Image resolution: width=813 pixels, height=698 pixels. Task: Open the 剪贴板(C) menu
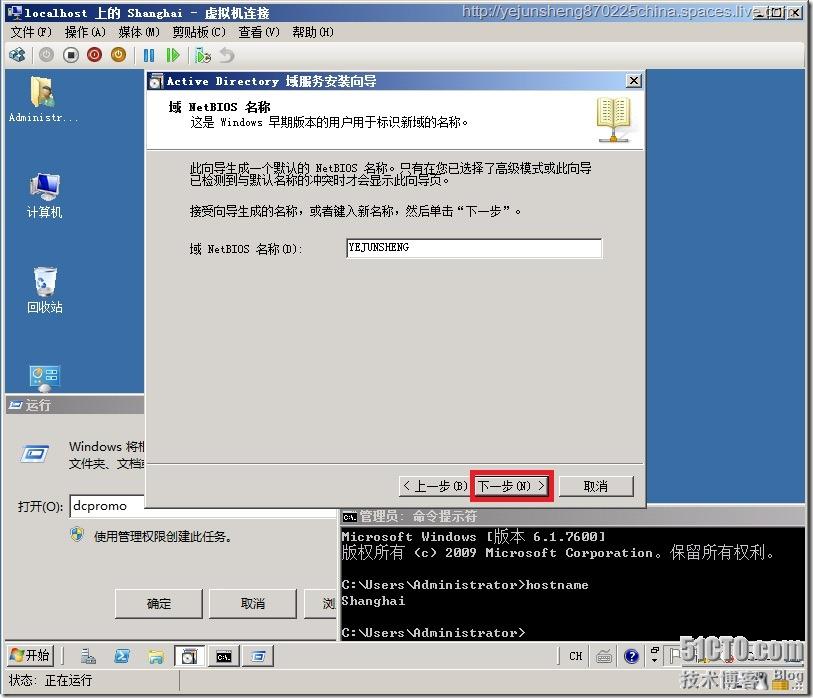click(x=199, y=32)
